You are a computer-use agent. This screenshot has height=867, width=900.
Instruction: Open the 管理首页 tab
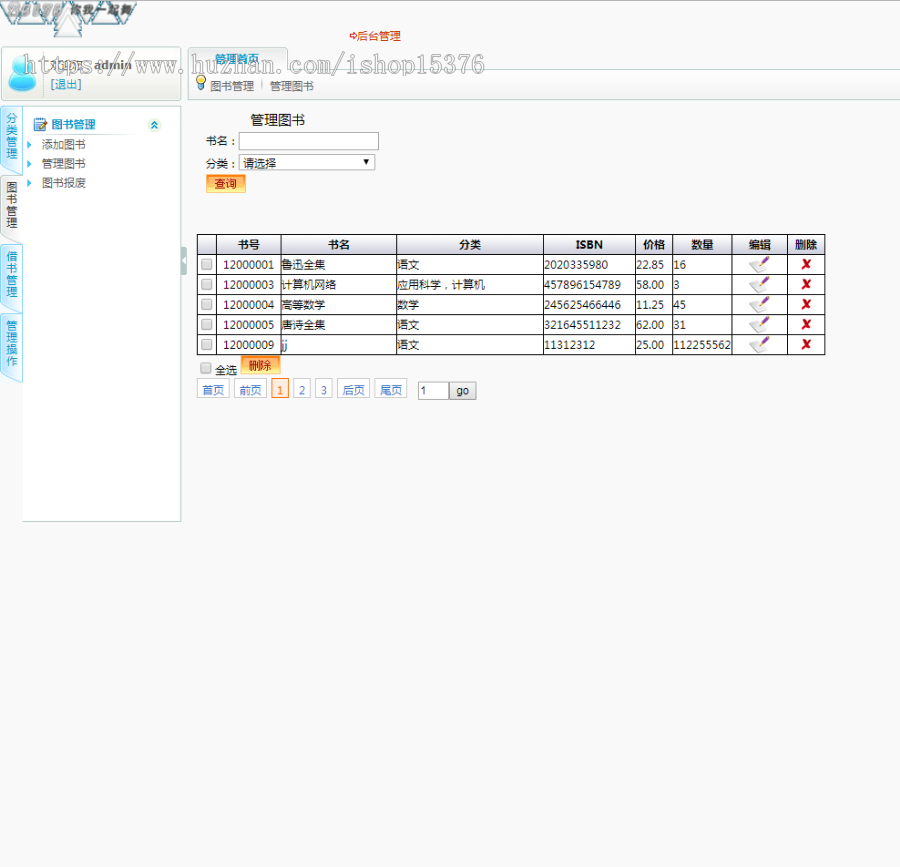pyautogui.click(x=236, y=58)
